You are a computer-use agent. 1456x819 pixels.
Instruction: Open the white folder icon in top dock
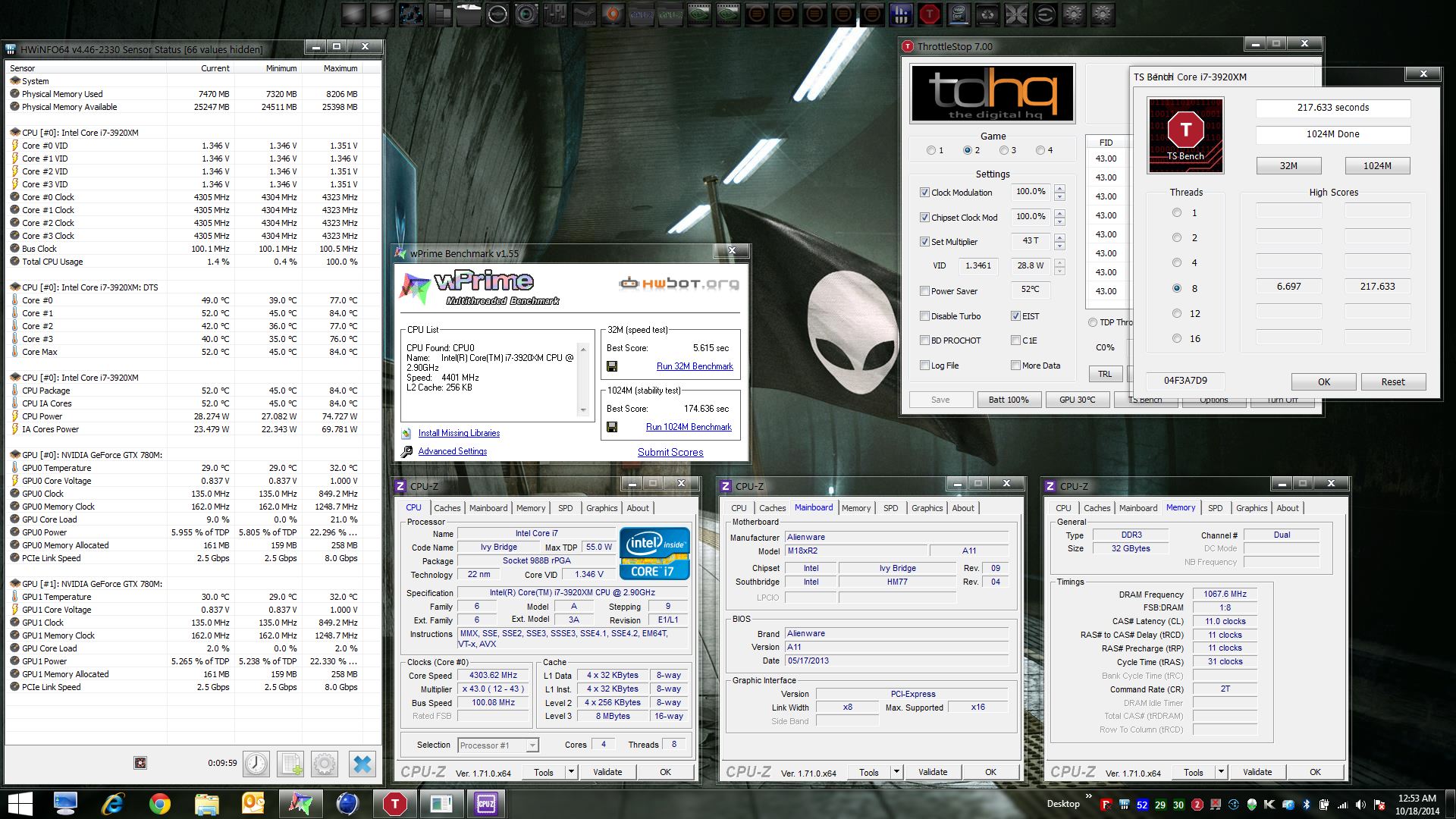point(469,14)
